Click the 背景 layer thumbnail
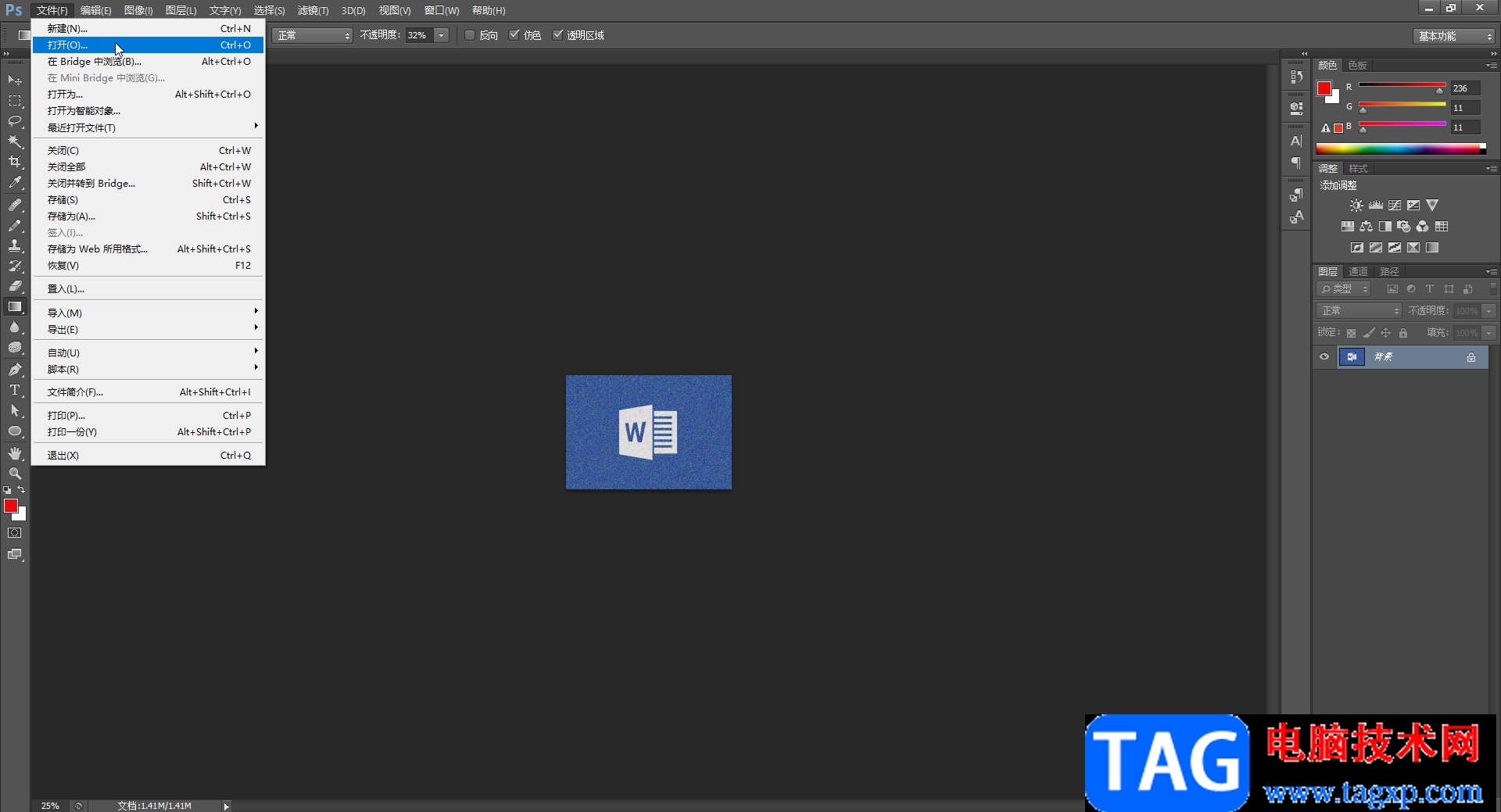The height and width of the screenshot is (812, 1501). tap(1352, 357)
